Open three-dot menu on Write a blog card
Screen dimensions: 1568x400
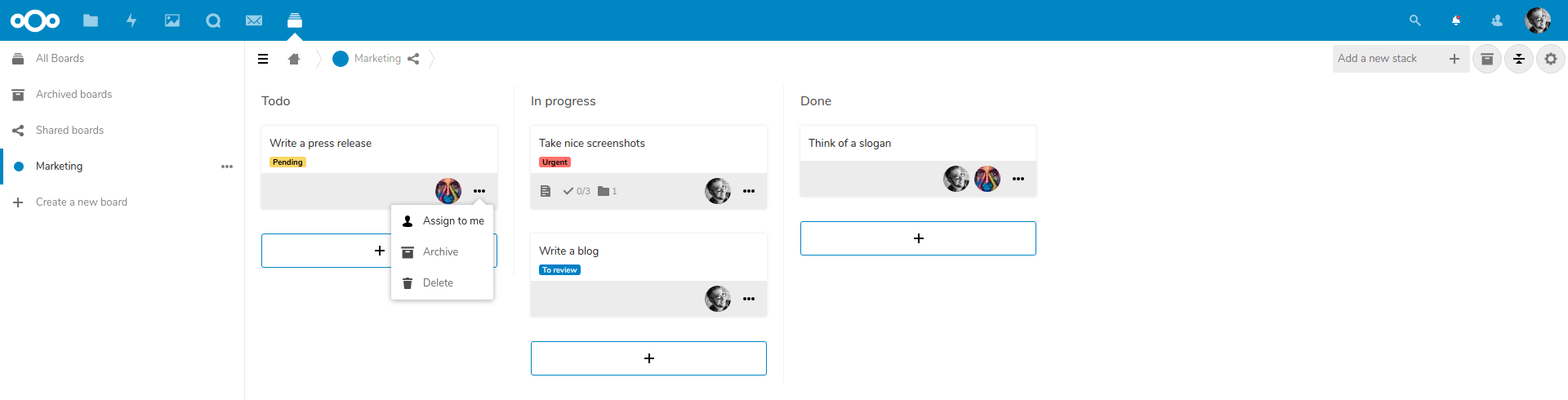pyautogui.click(x=749, y=299)
